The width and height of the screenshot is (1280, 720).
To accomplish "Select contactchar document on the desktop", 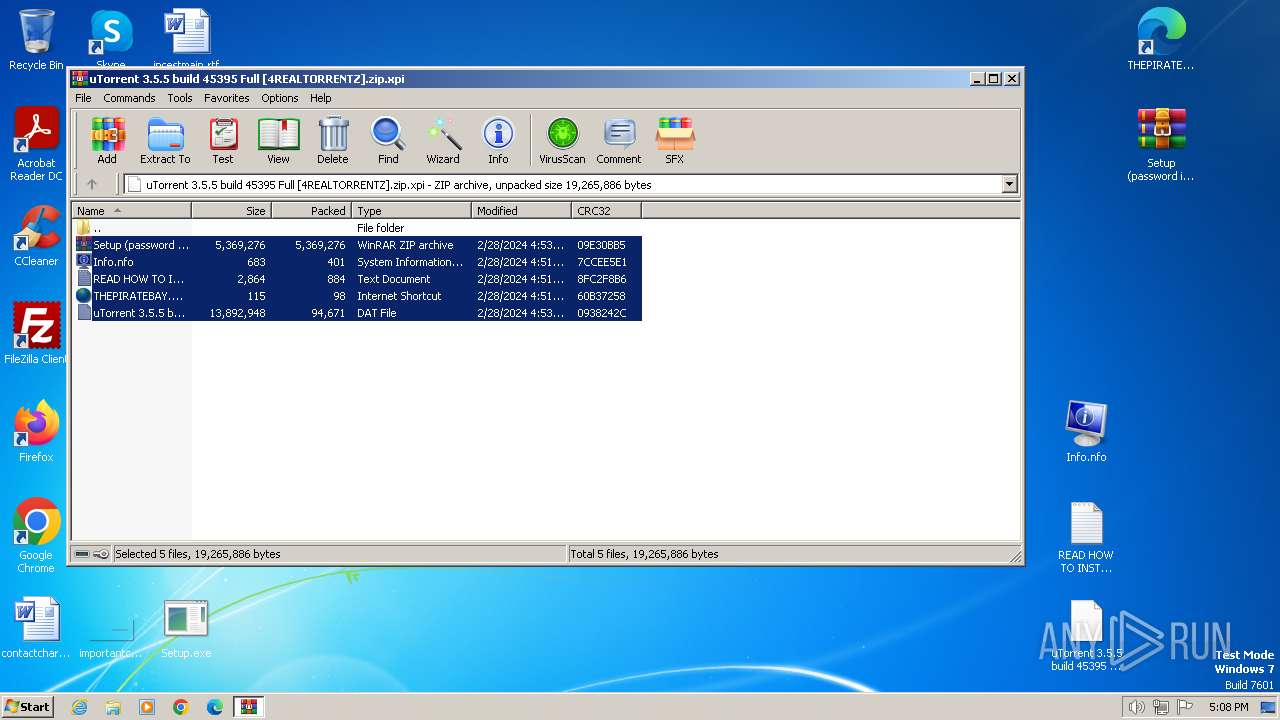I will [36, 629].
